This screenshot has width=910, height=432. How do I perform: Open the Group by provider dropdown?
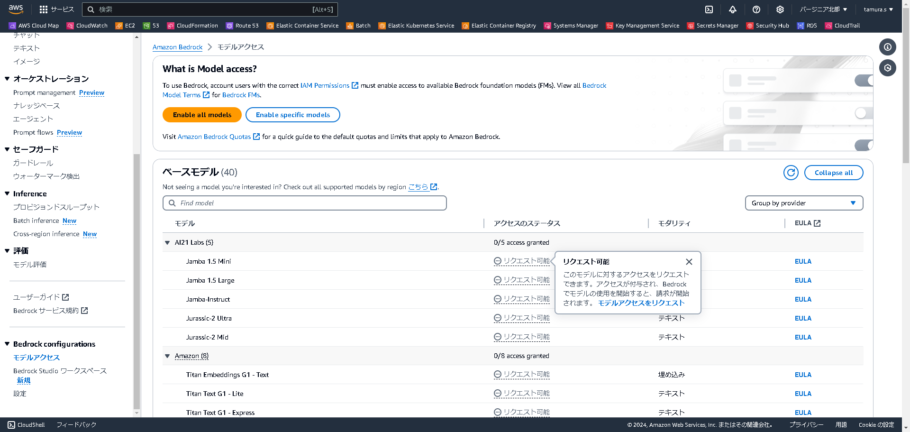click(x=804, y=203)
